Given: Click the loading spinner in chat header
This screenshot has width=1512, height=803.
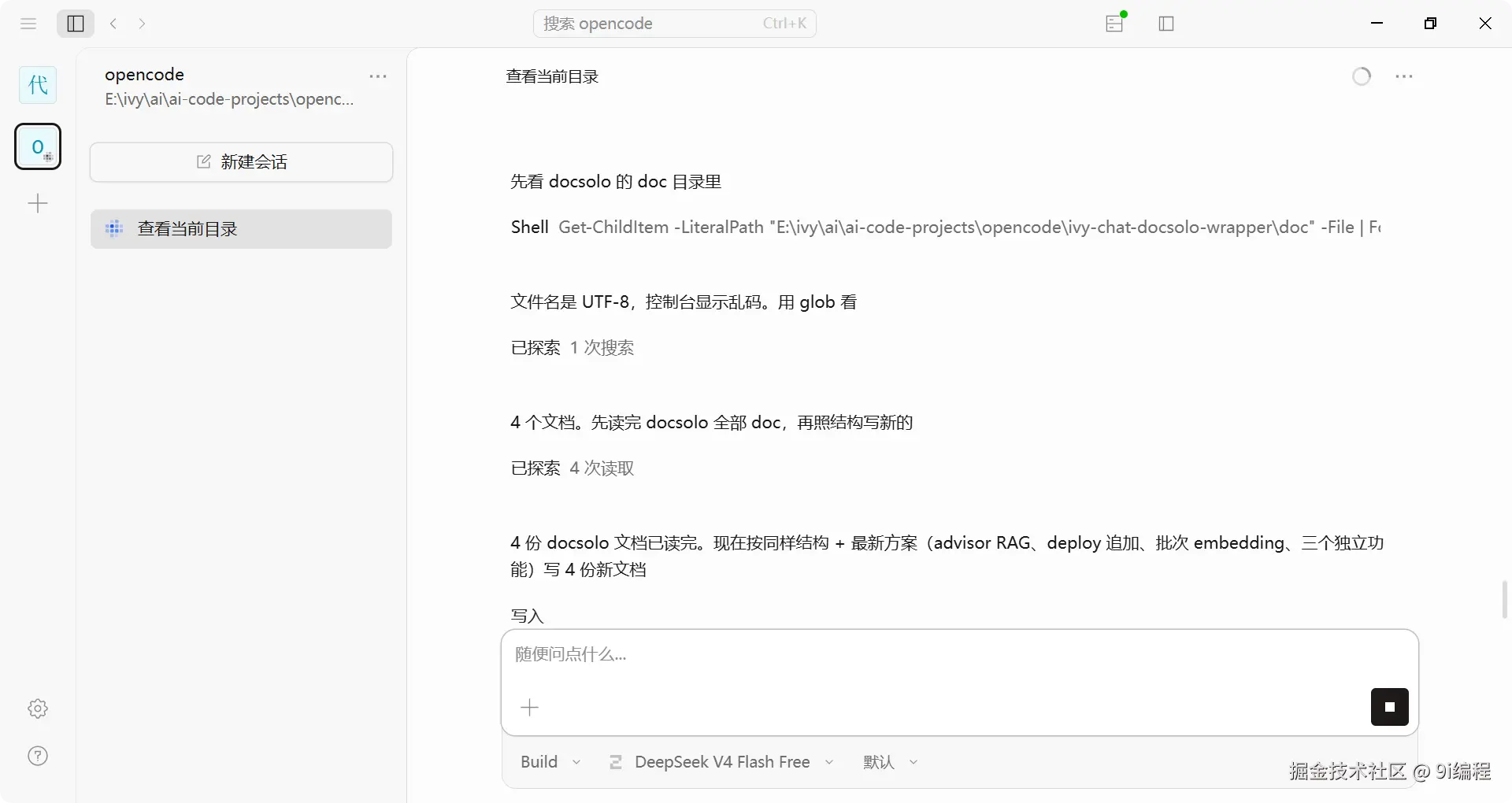Looking at the screenshot, I should point(1362,76).
